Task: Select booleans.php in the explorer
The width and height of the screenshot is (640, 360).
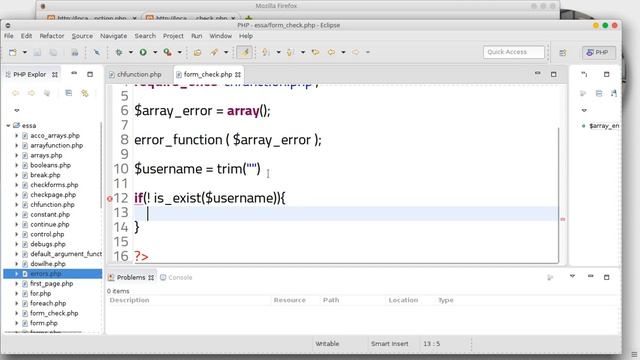Action: click(50, 165)
